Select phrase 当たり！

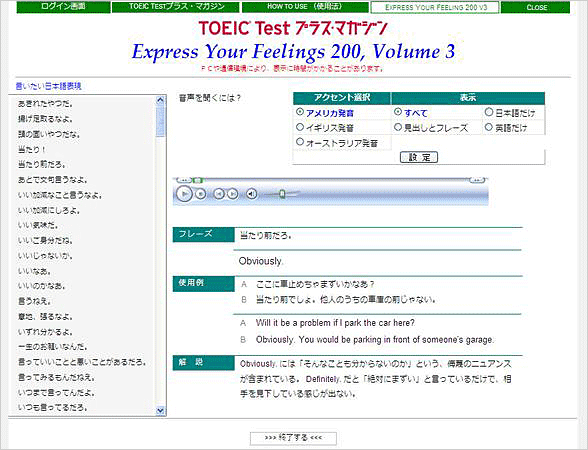[x=32, y=150]
